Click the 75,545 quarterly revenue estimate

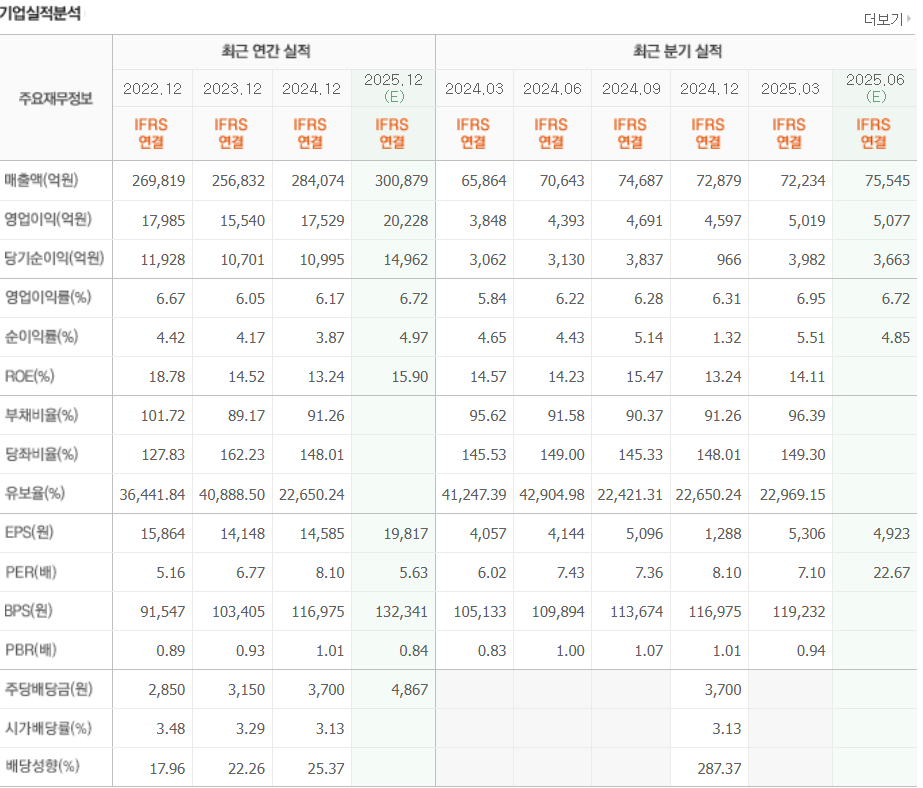click(x=887, y=181)
